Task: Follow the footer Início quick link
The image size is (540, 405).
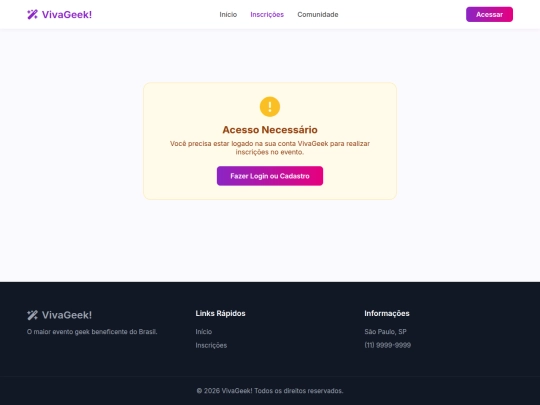Action: (x=204, y=332)
